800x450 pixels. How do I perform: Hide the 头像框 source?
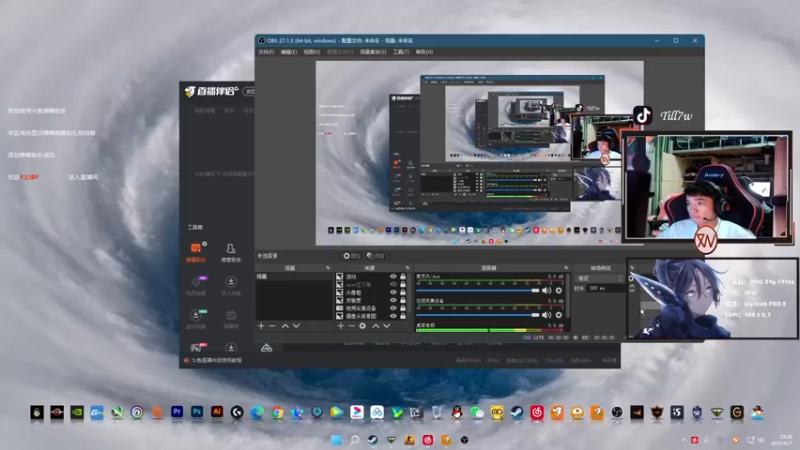[393, 292]
